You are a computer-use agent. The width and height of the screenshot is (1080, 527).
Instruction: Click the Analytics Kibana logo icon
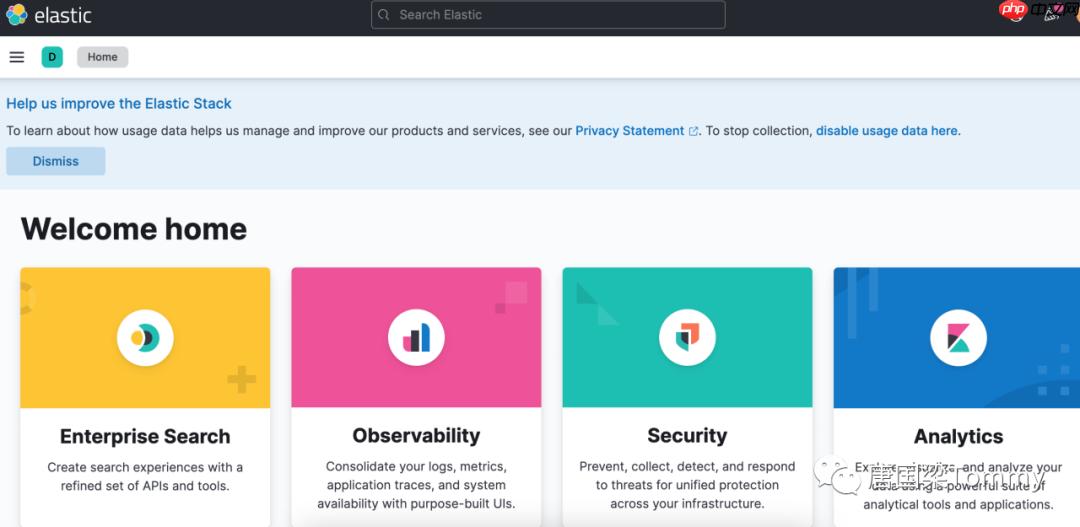[x=958, y=338]
